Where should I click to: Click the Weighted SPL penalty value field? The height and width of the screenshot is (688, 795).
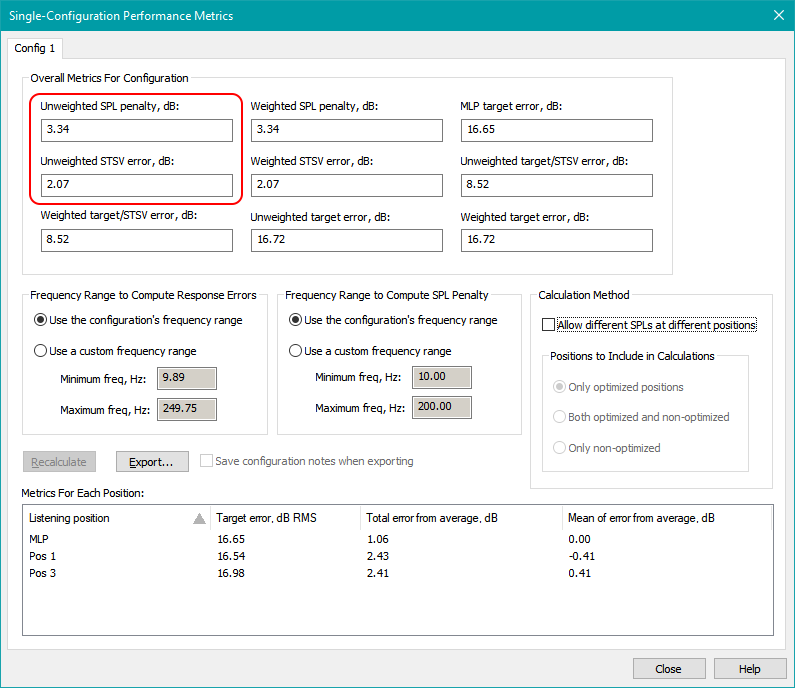tap(347, 130)
